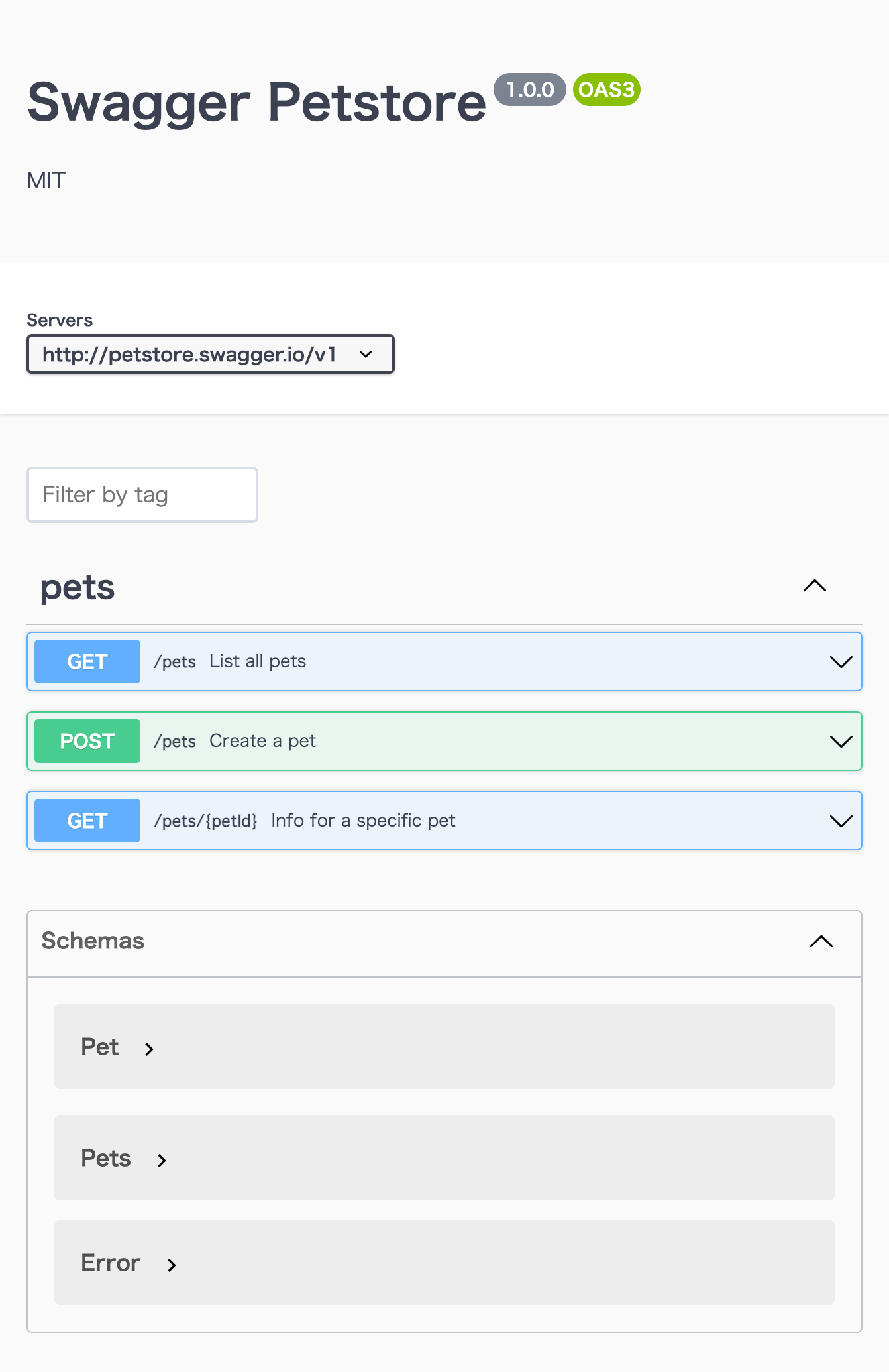Expand the Pet schema arrow

[150, 1049]
